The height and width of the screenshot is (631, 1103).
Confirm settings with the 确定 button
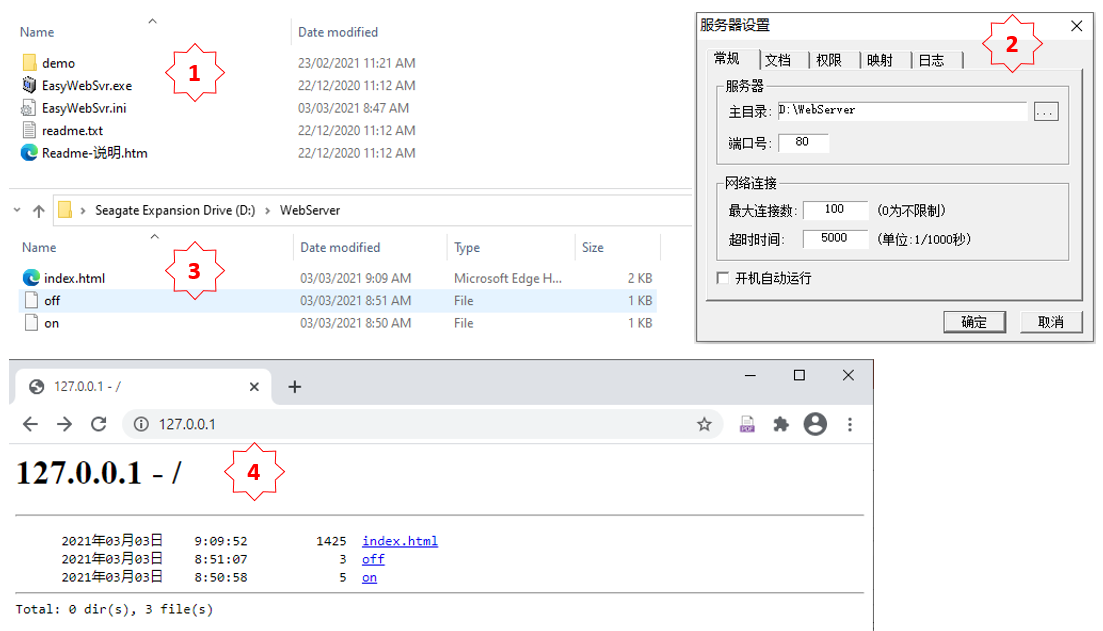click(x=974, y=321)
